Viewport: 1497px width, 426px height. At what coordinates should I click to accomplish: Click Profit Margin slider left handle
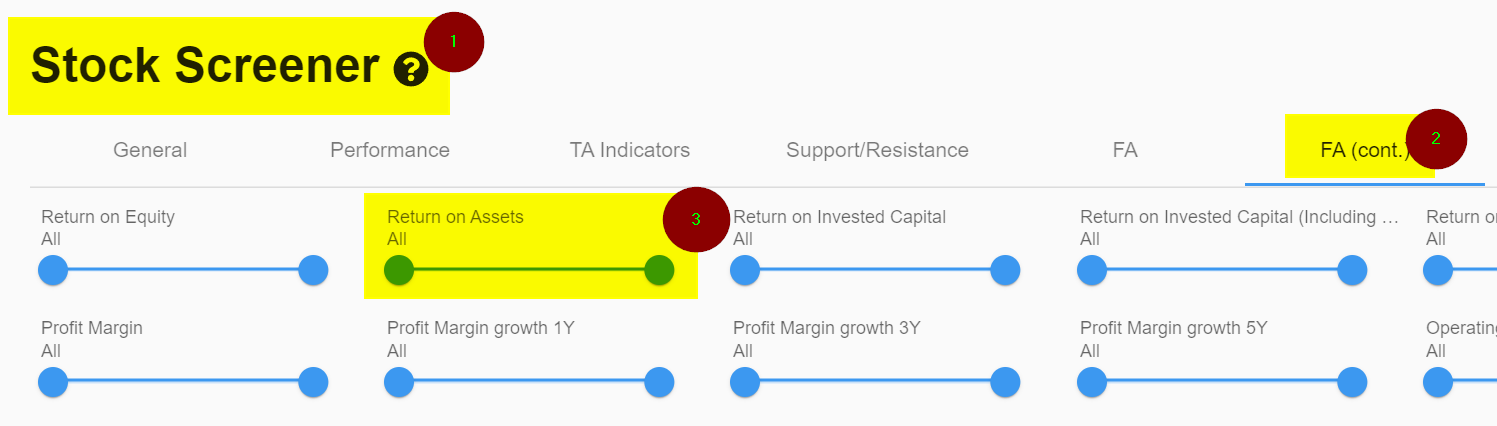coord(53,382)
